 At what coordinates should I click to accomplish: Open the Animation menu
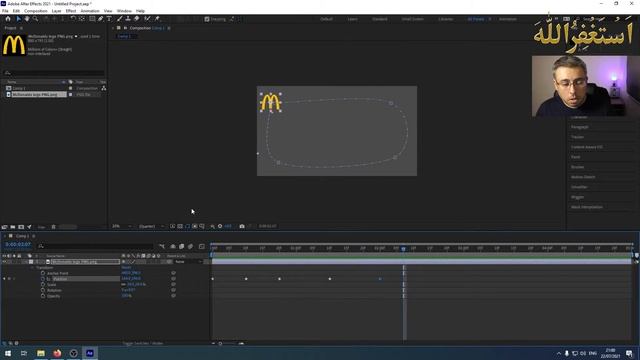[90, 11]
